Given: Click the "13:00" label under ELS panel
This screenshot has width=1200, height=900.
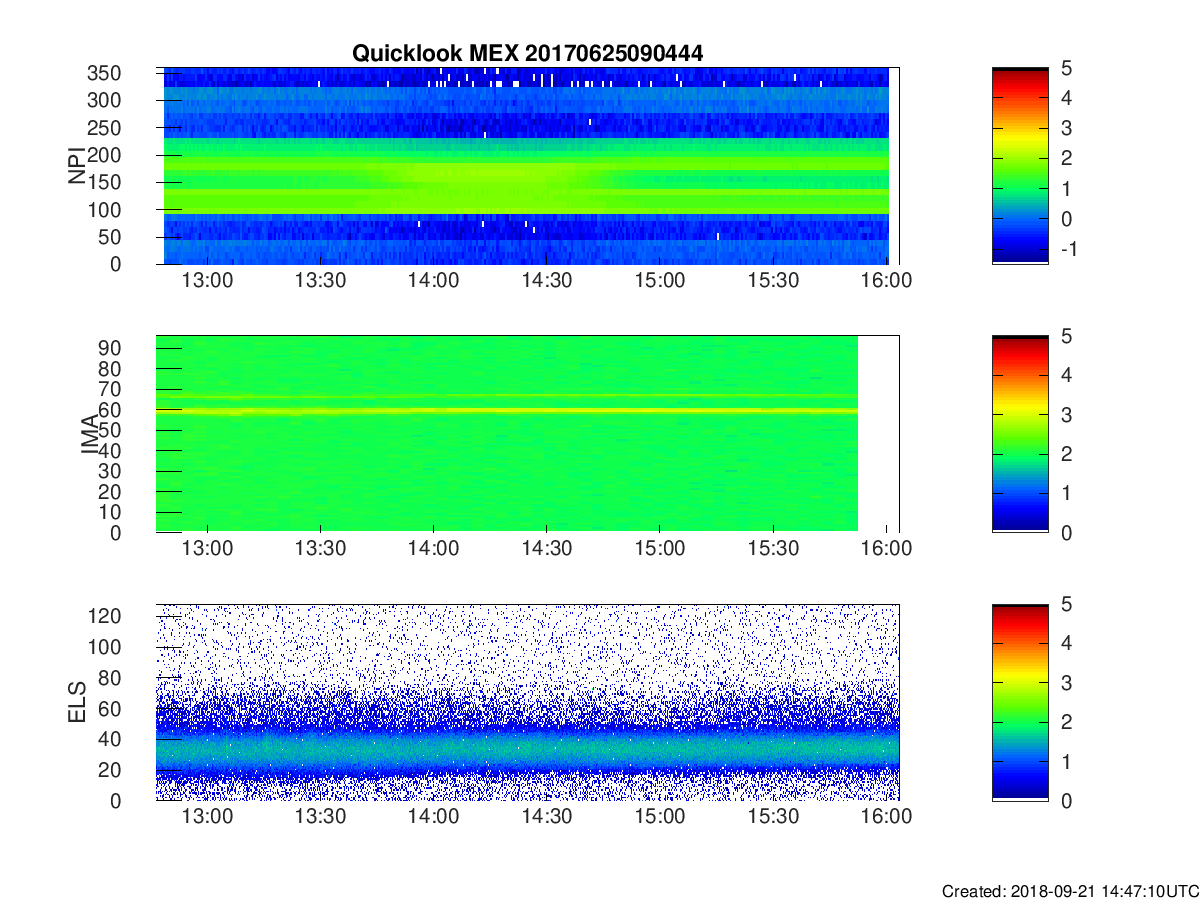Looking at the screenshot, I should coord(207,817).
